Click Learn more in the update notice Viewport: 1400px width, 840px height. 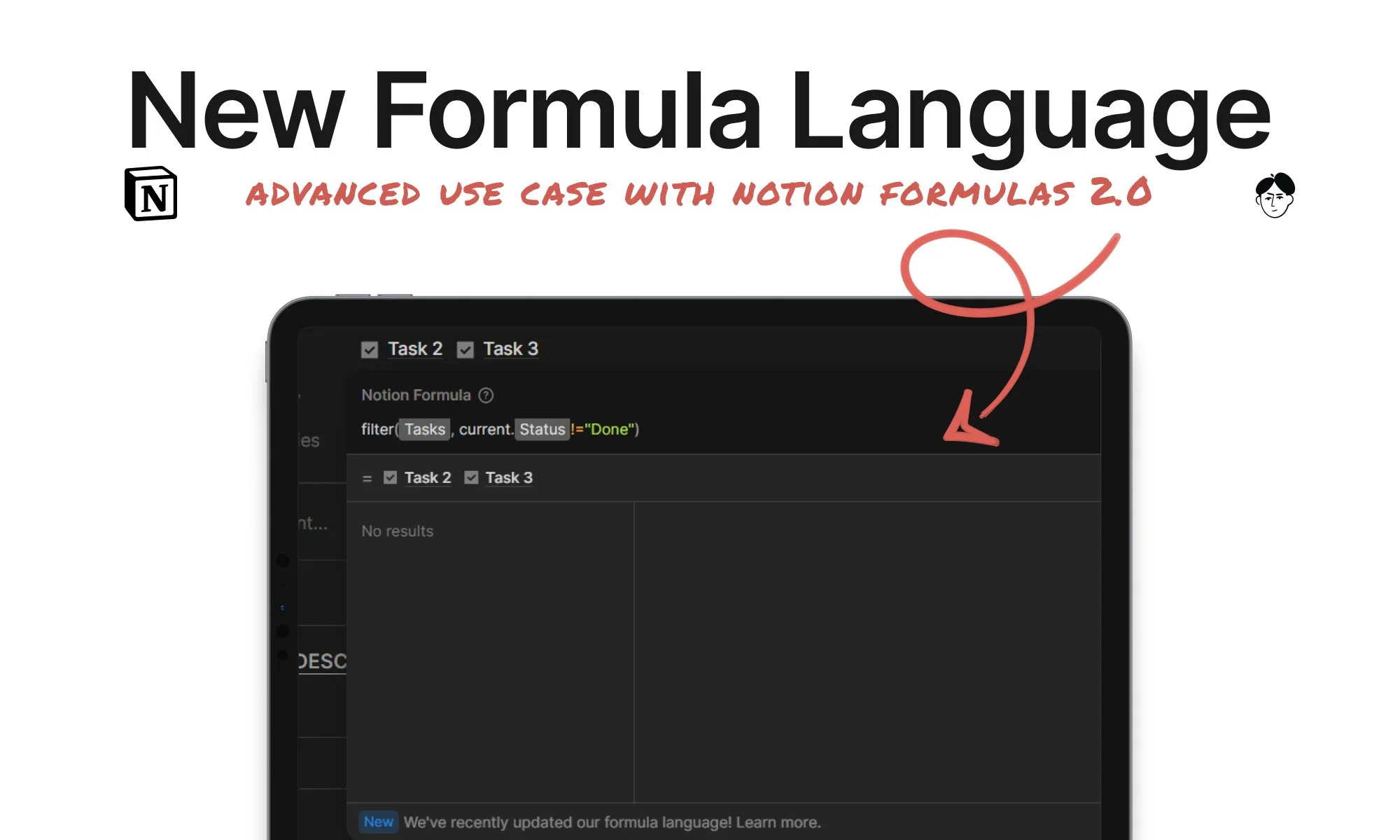click(x=778, y=822)
